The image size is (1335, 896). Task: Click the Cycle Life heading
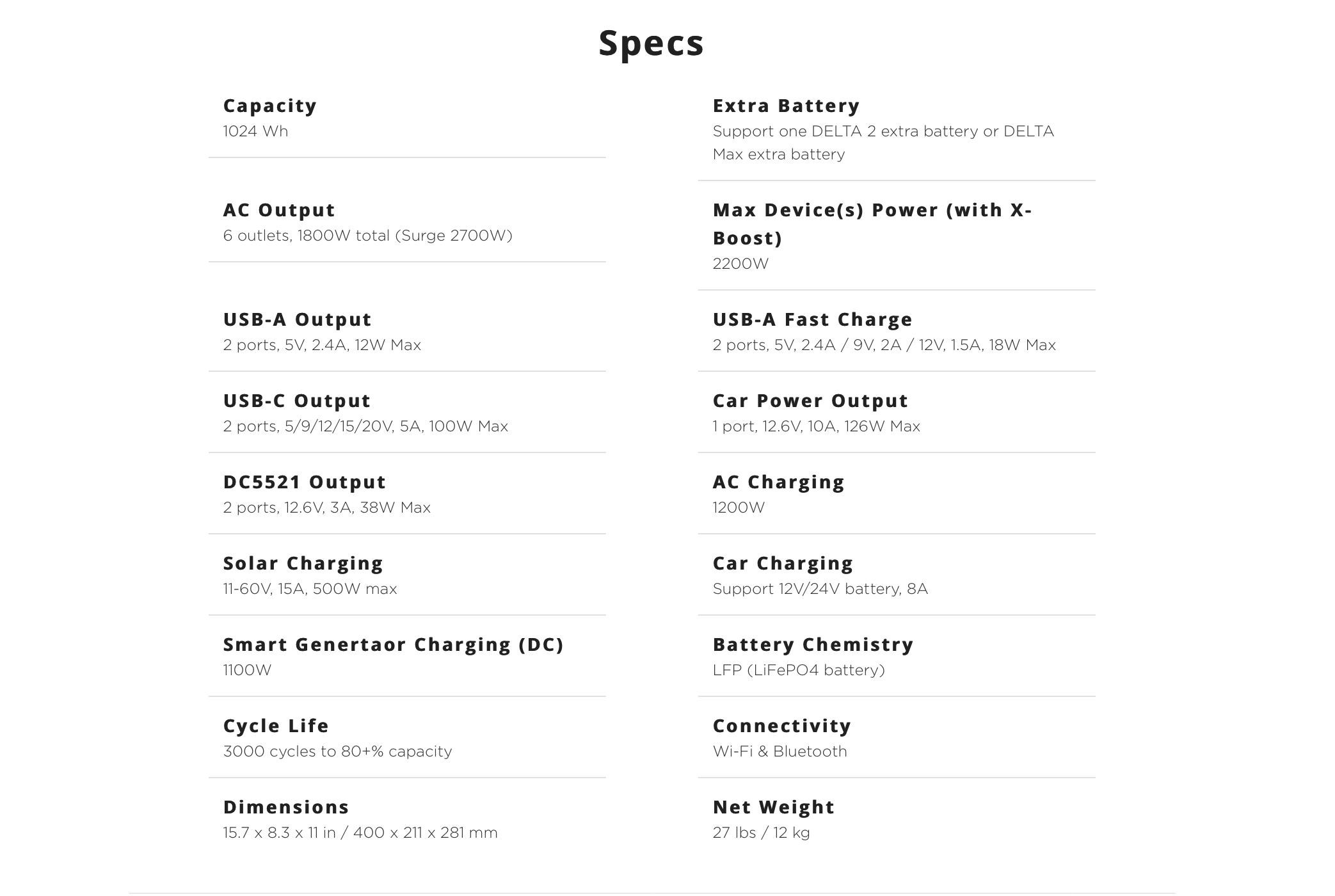[276, 726]
